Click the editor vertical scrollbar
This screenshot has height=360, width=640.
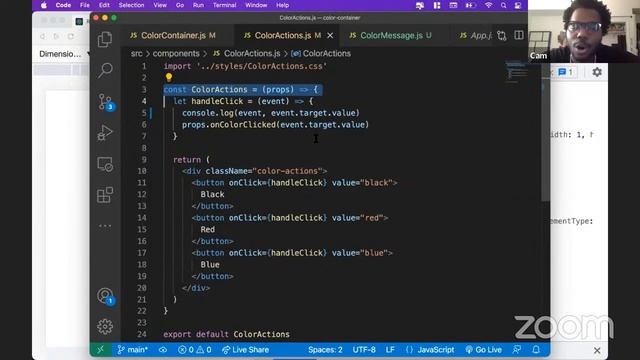pyautogui.click(x=545, y=131)
